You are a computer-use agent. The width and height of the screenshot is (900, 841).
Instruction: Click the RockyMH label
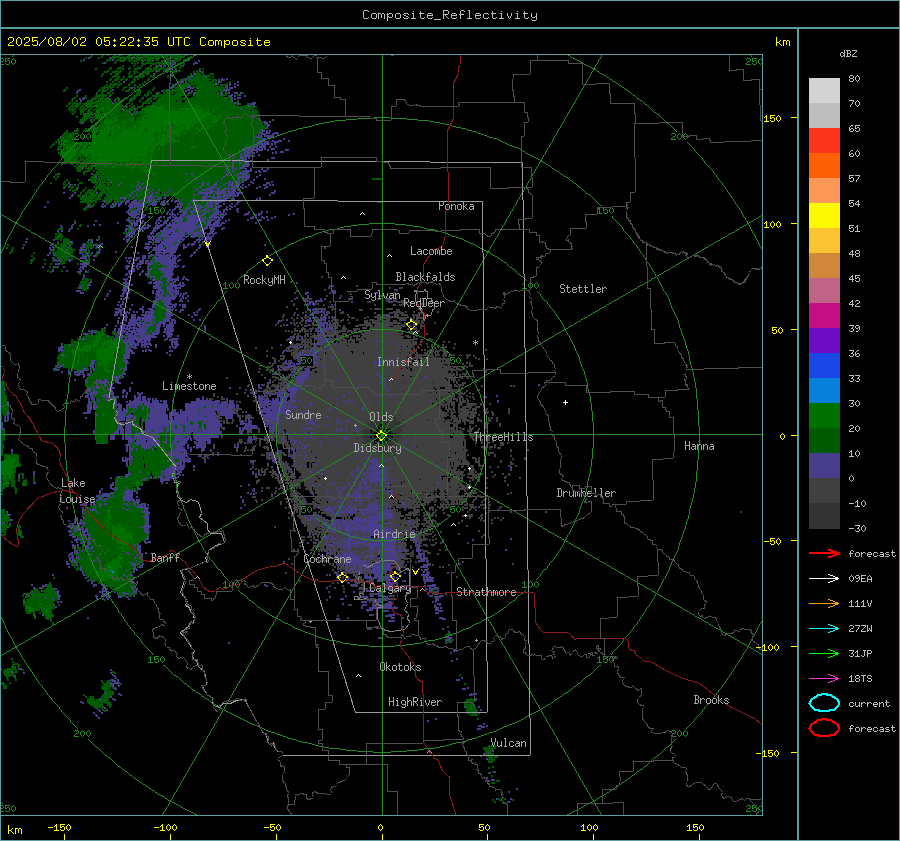coord(264,280)
